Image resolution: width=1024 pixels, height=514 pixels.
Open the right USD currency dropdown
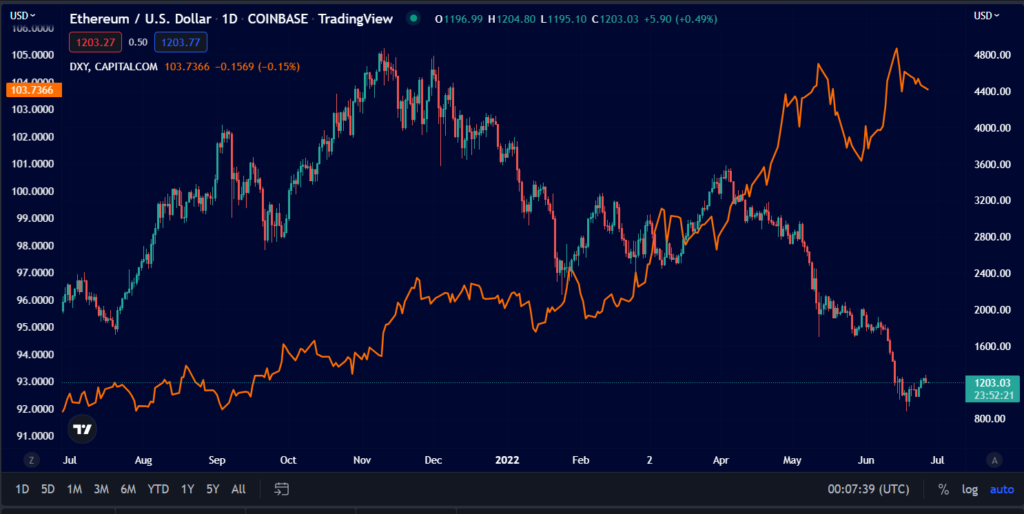[x=986, y=15]
